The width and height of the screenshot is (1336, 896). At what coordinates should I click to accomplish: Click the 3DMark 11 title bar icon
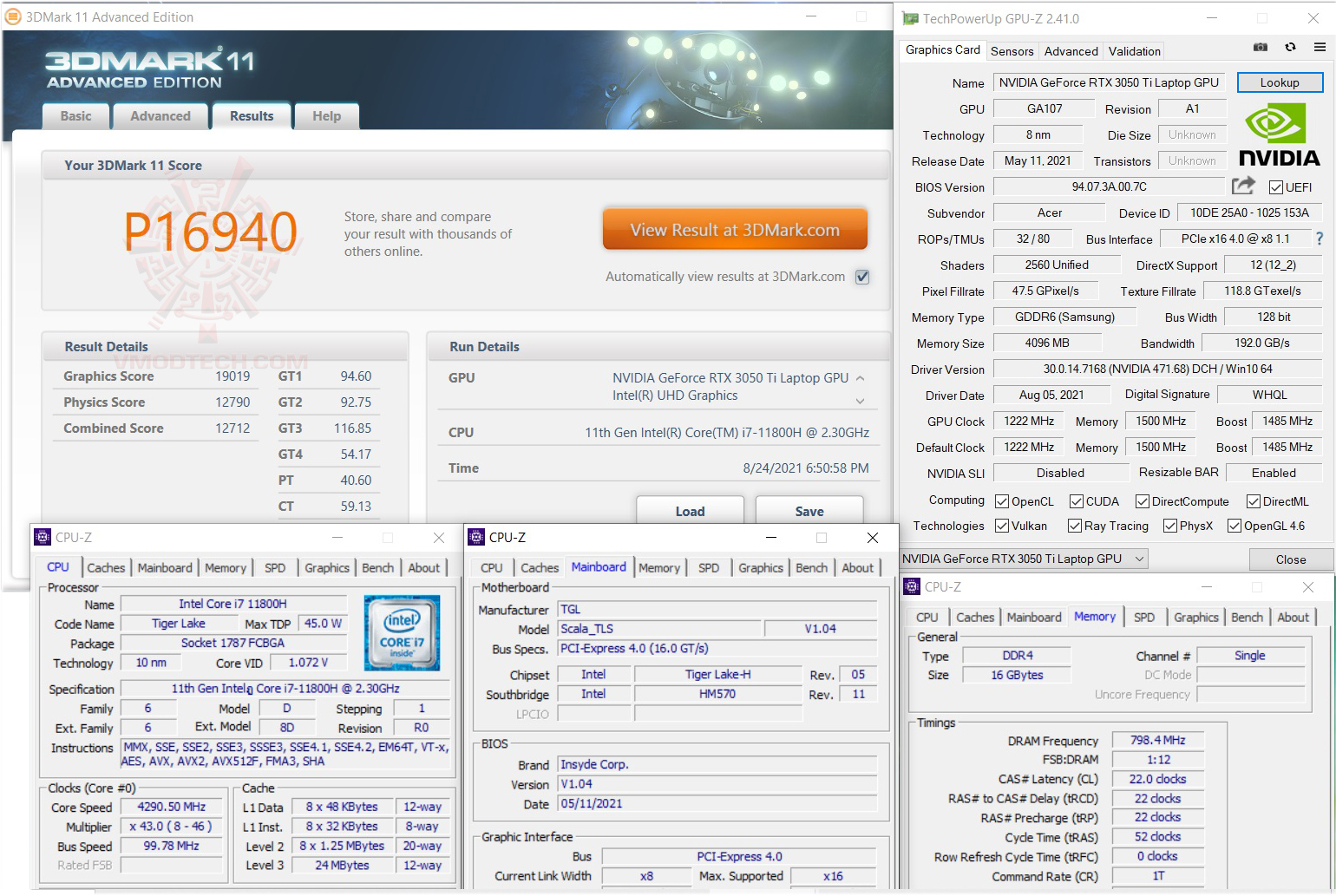click(x=13, y=16)
